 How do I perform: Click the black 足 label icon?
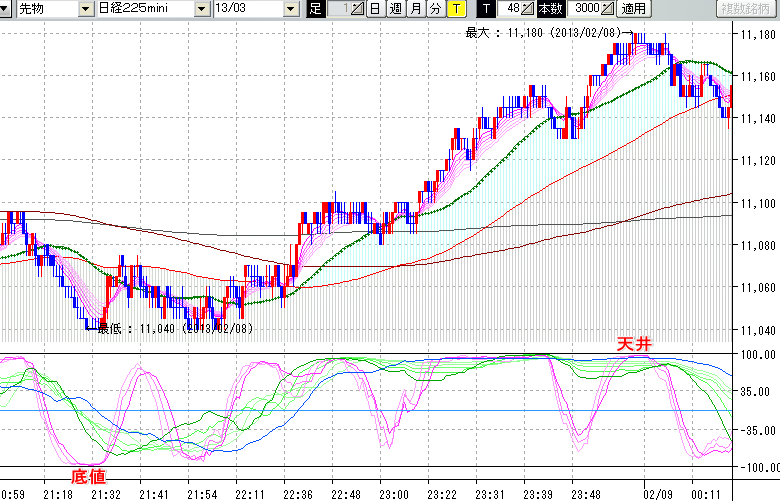pos(316,9)
